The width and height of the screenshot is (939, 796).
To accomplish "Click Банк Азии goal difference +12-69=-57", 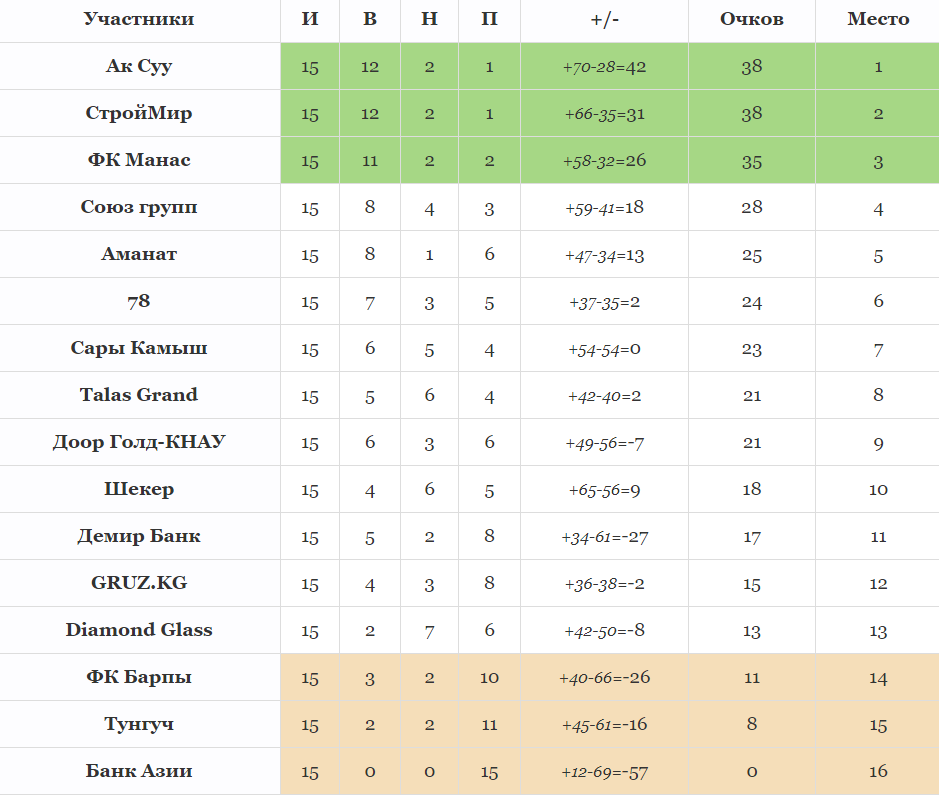I will pos(604,772).
